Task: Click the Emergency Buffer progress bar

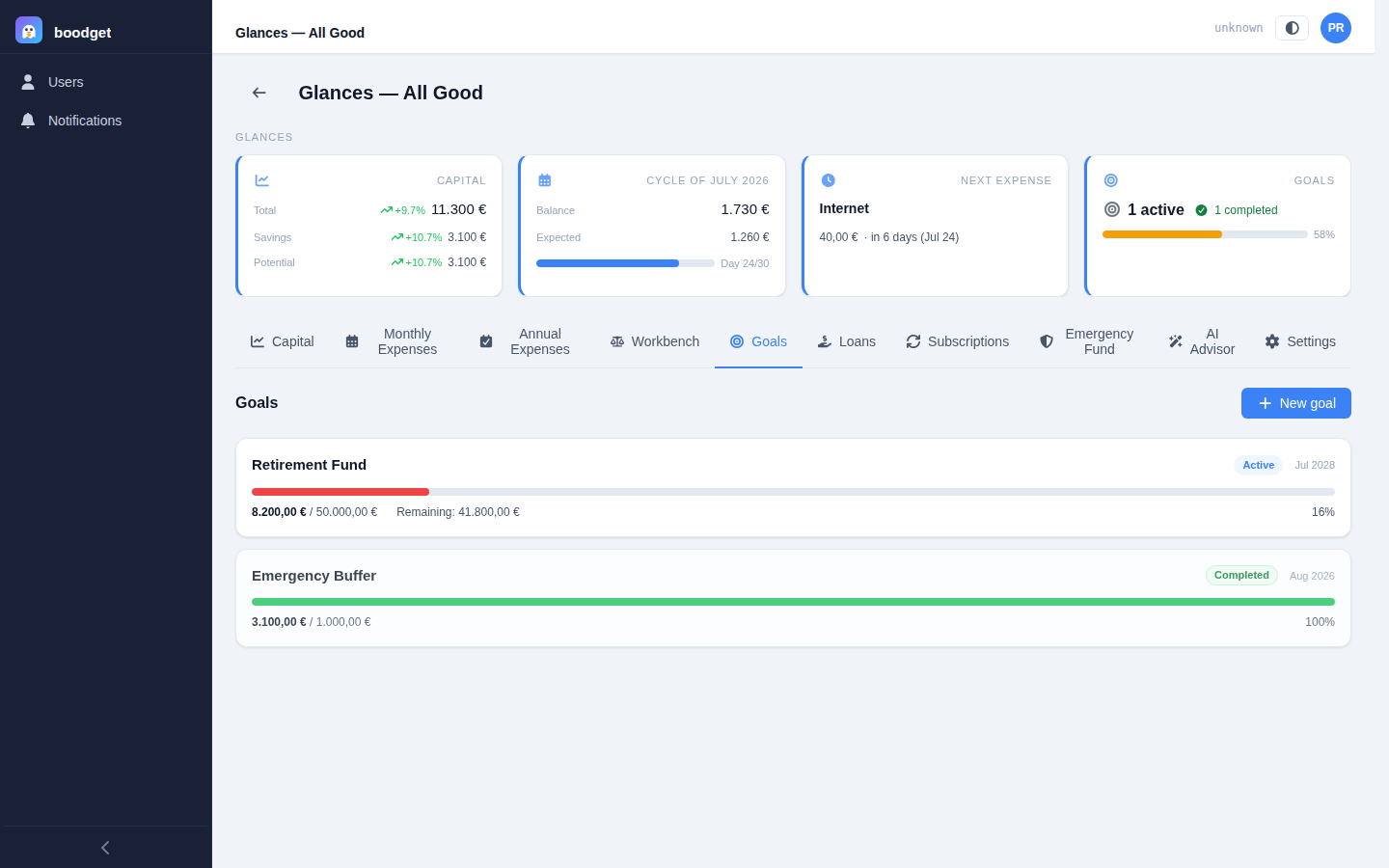Action: pyautogui.click(x=793, y=602)
